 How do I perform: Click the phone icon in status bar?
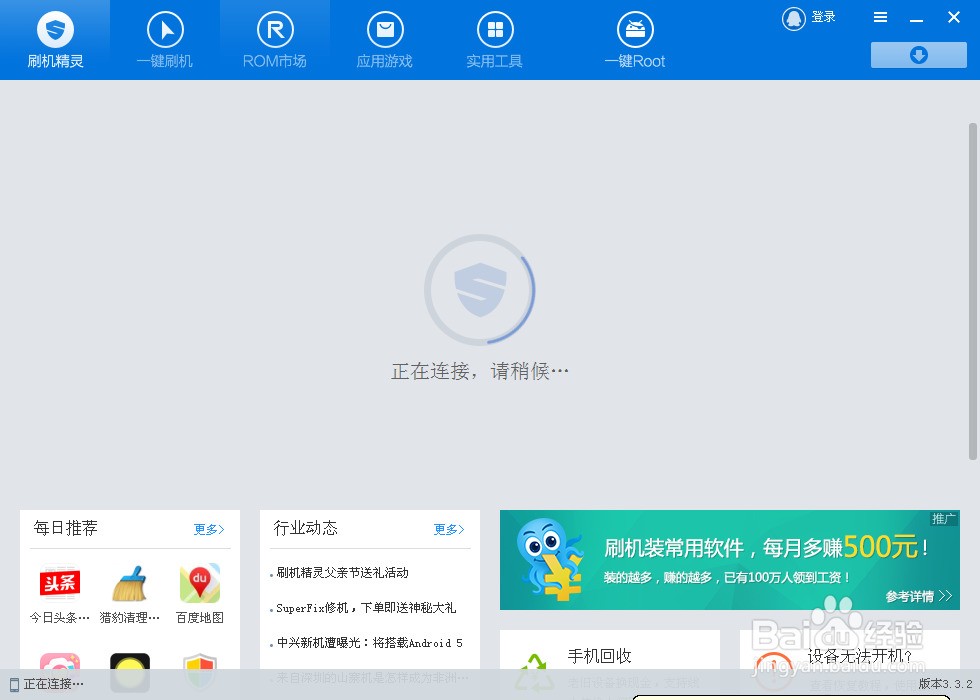tap(14, 684)
